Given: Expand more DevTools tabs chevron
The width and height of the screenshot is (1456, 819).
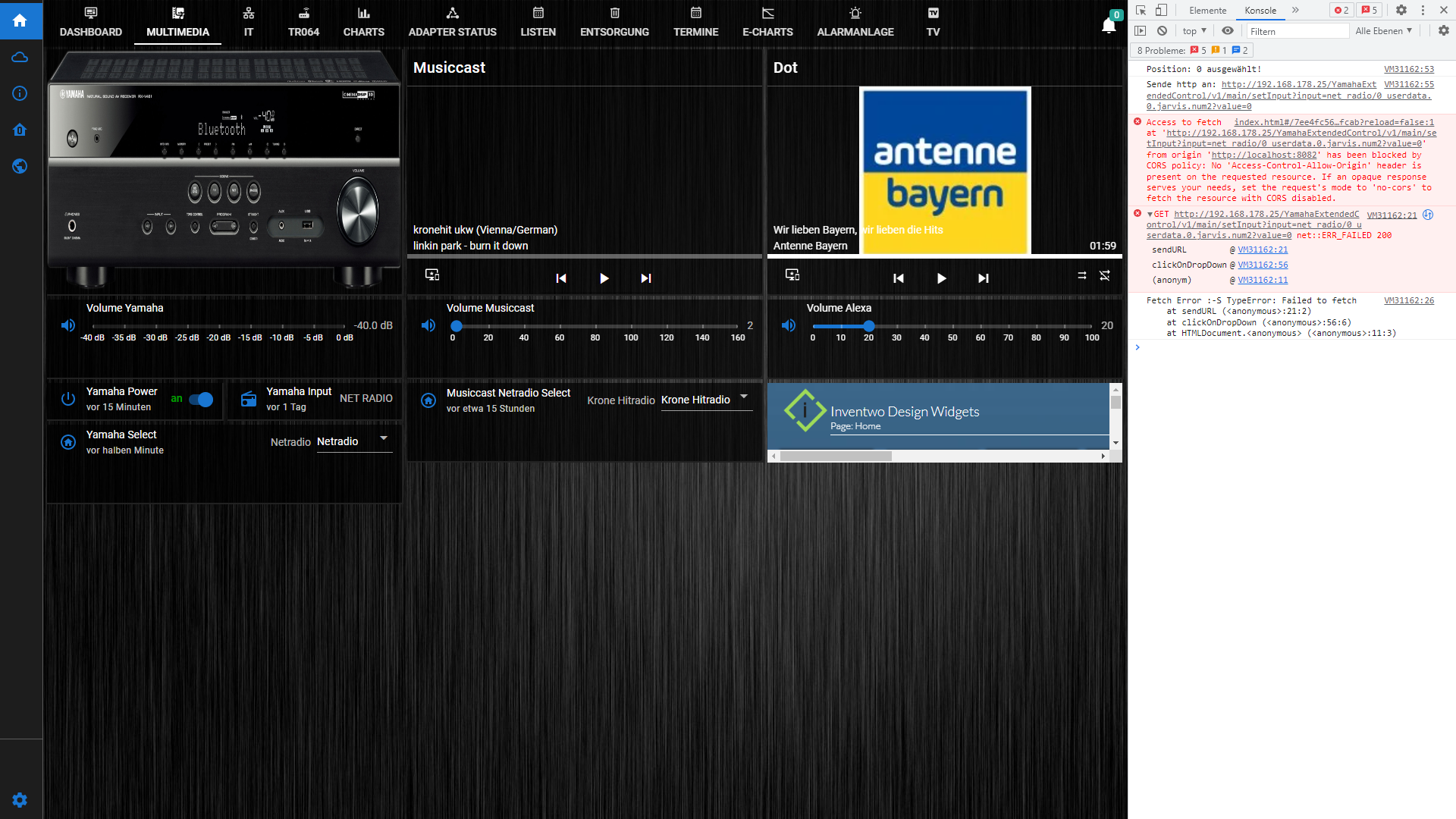Looking at the screenshot, I should tap(1295, 10).
